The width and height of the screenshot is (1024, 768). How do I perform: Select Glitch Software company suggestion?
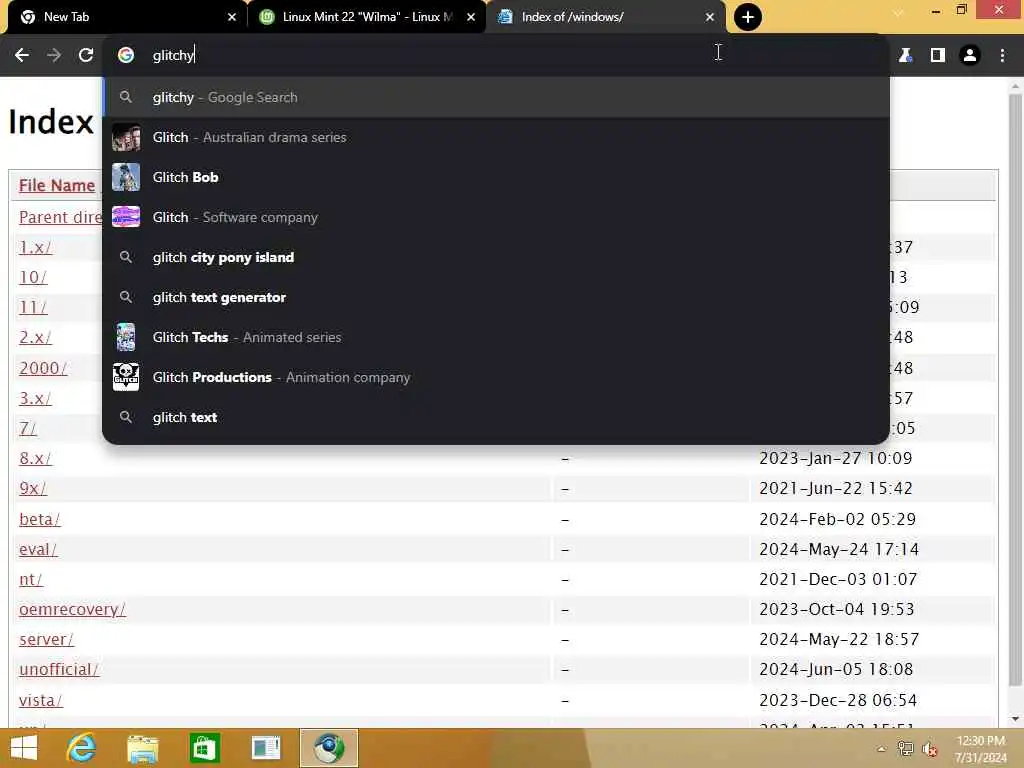tap(496, 217)
